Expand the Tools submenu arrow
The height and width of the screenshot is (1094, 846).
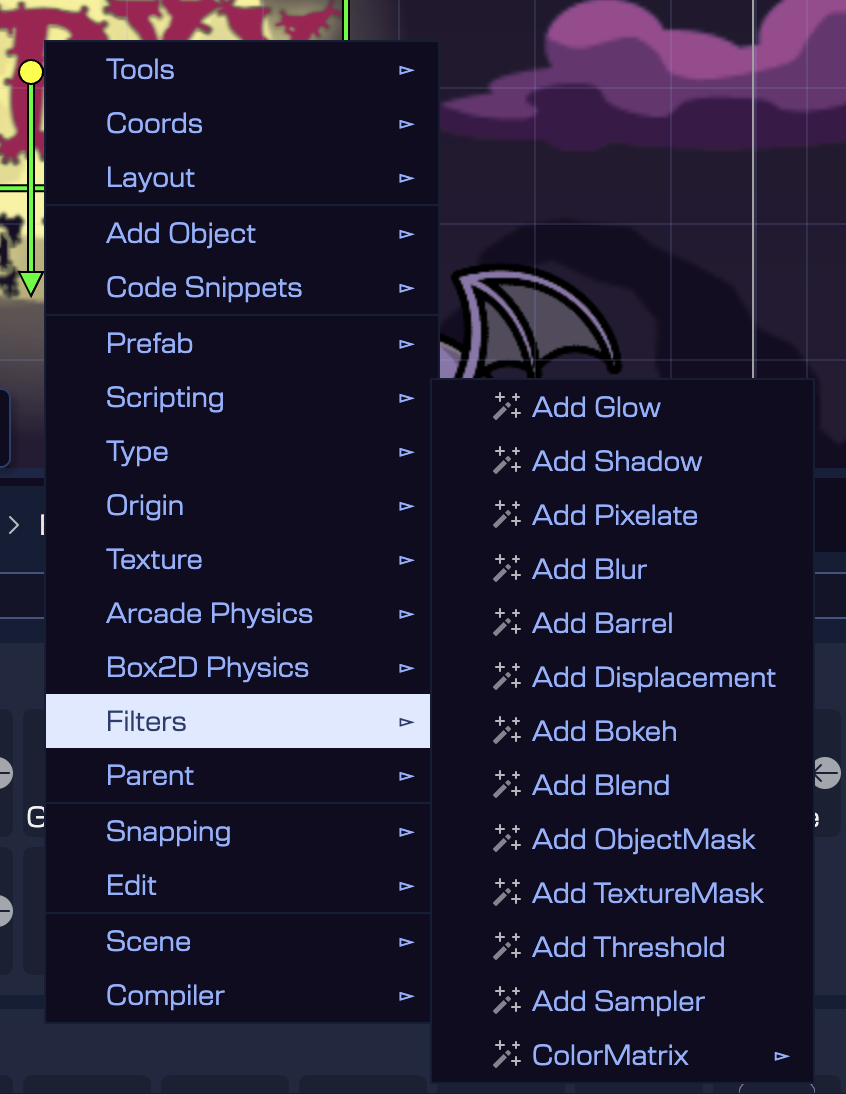click(406, 70)
